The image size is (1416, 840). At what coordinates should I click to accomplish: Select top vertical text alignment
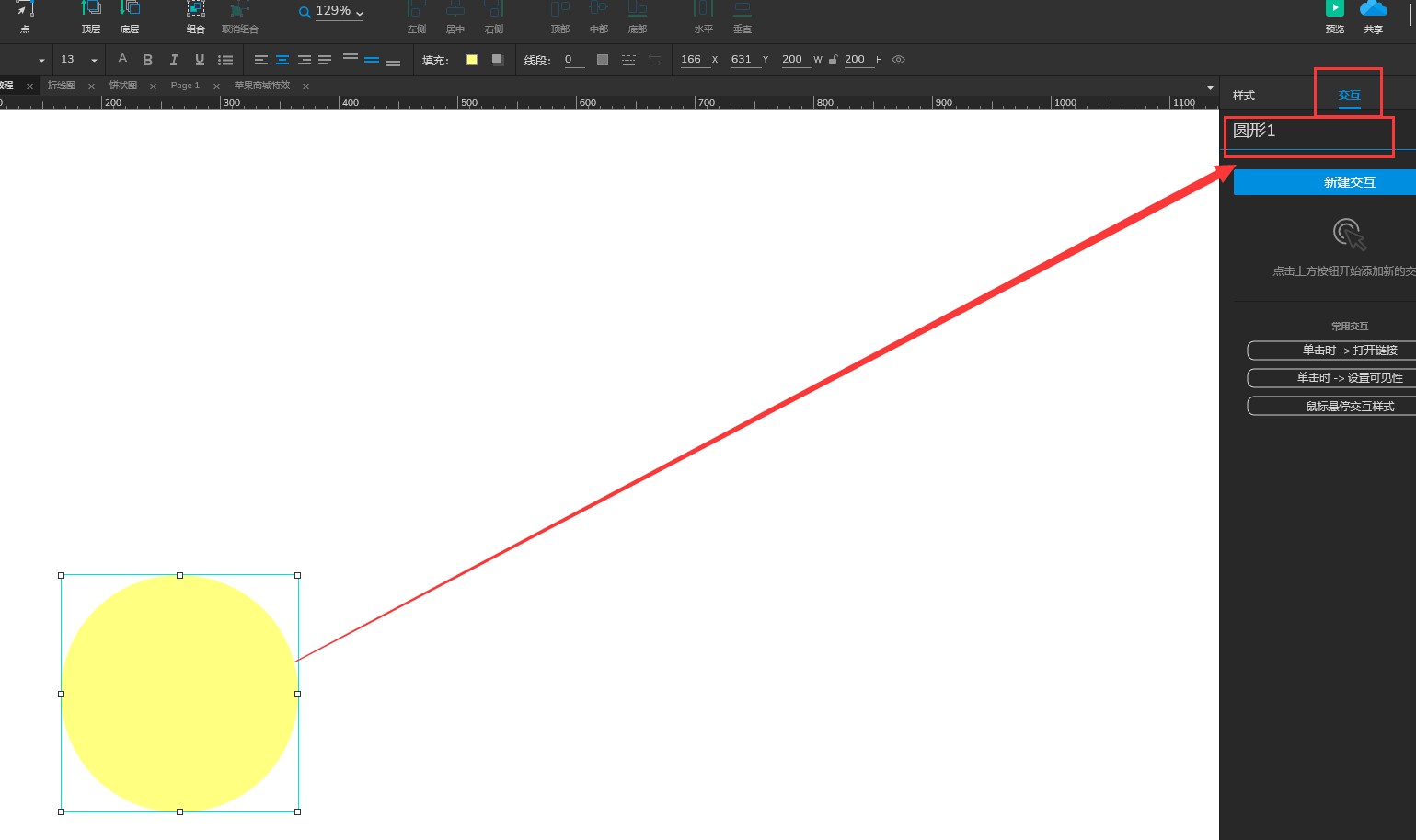pyautogui.click(x=351, y=58)
